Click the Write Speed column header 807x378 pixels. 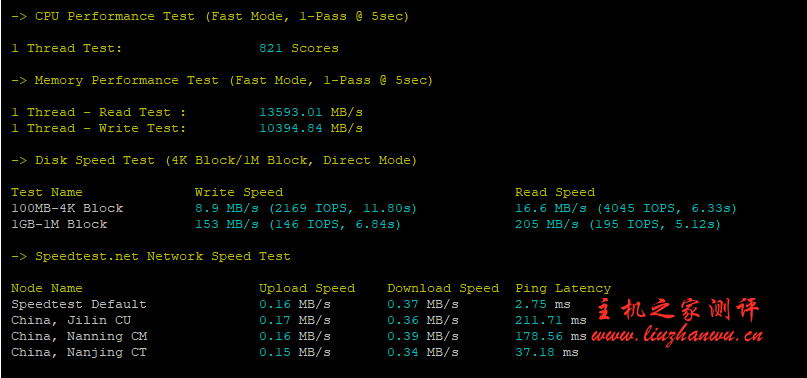(x=239, y=192)
